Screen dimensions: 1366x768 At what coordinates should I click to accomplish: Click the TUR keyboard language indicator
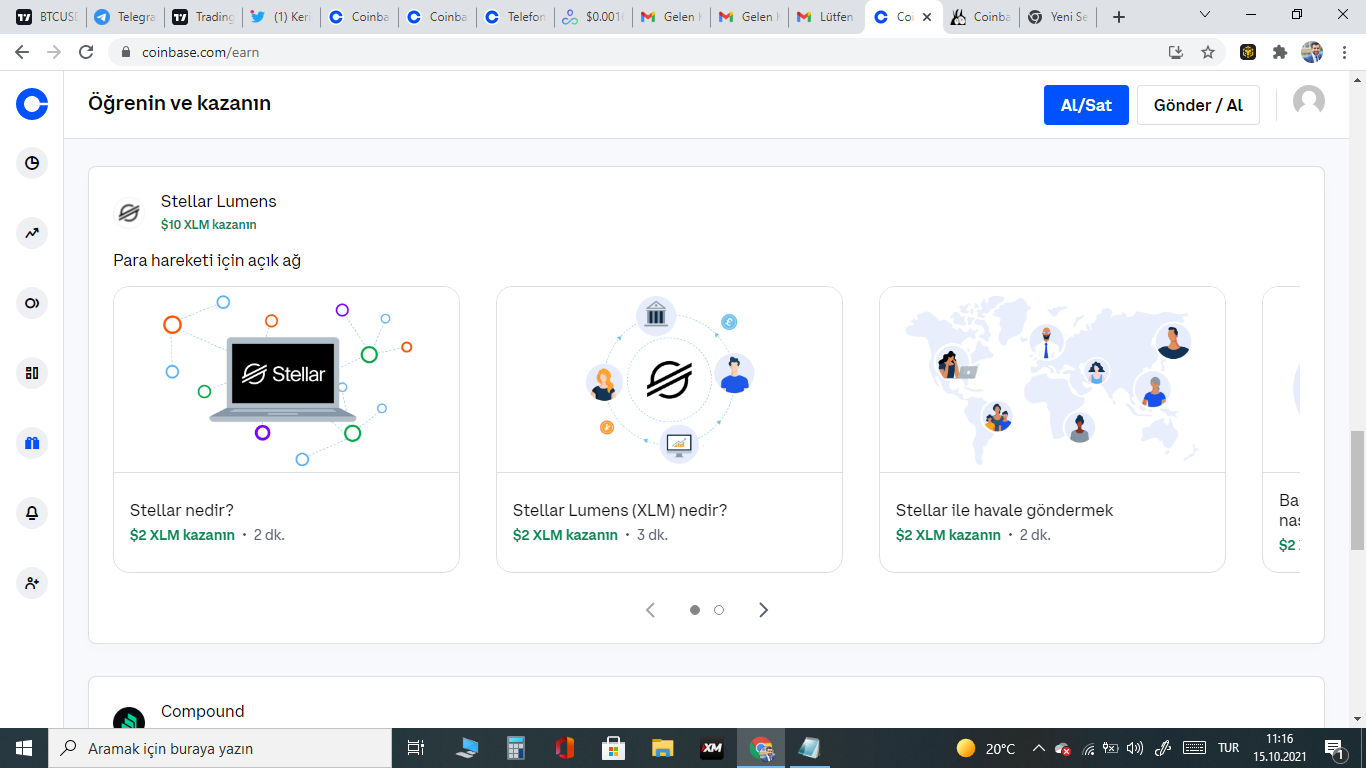point(1229,748)
